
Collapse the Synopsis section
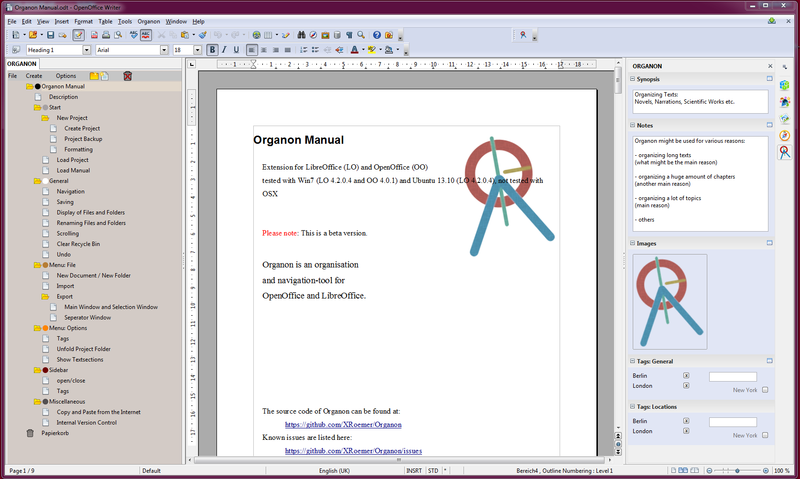(x=633, y=79)
